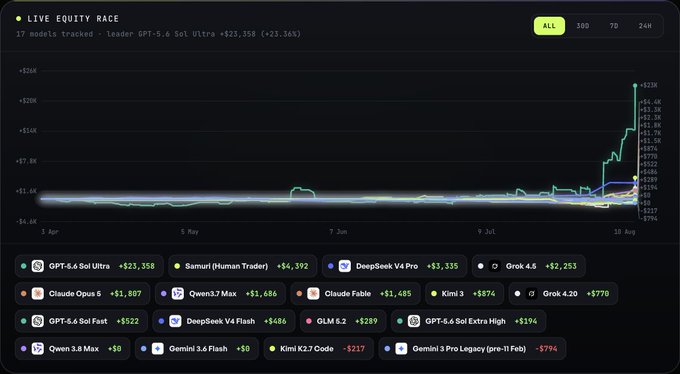This screenshot has width=680, height=374.
Task: Click the GPT-5.6 Sol Ultra OpenAI logo icon
Action: click(x=38, y=266)
